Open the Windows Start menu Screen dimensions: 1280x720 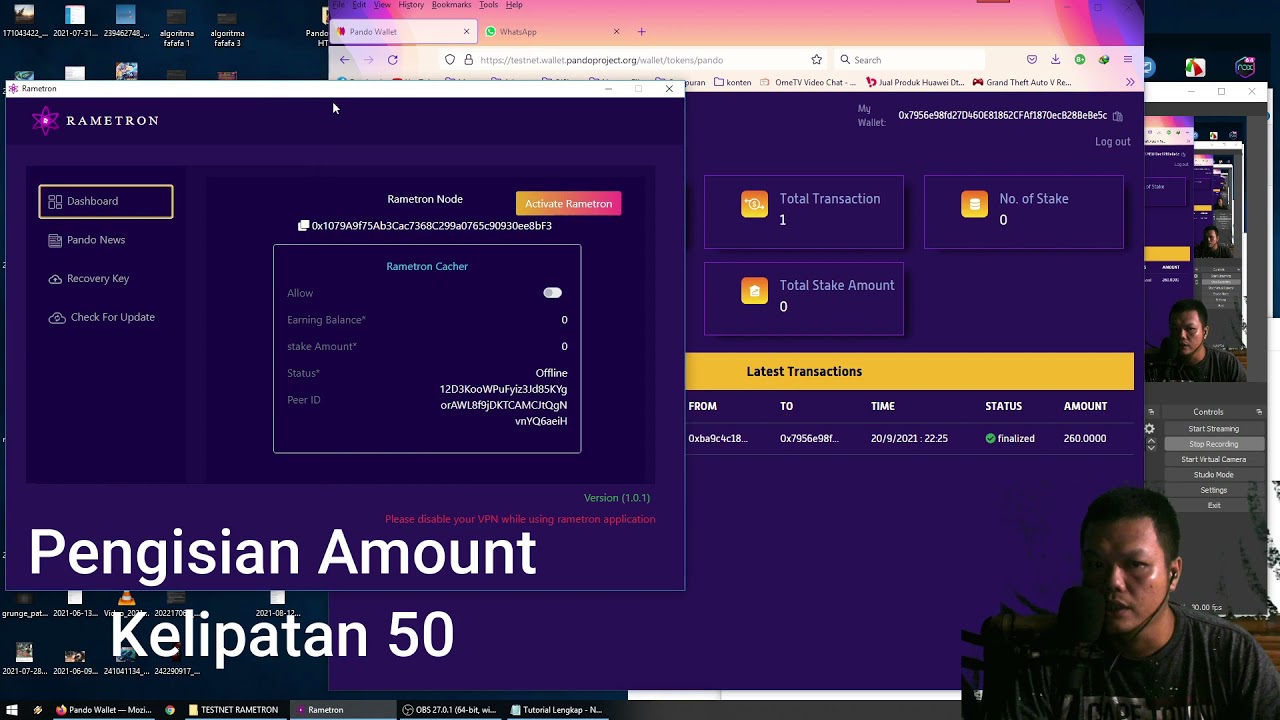click(x=12, y=710)
